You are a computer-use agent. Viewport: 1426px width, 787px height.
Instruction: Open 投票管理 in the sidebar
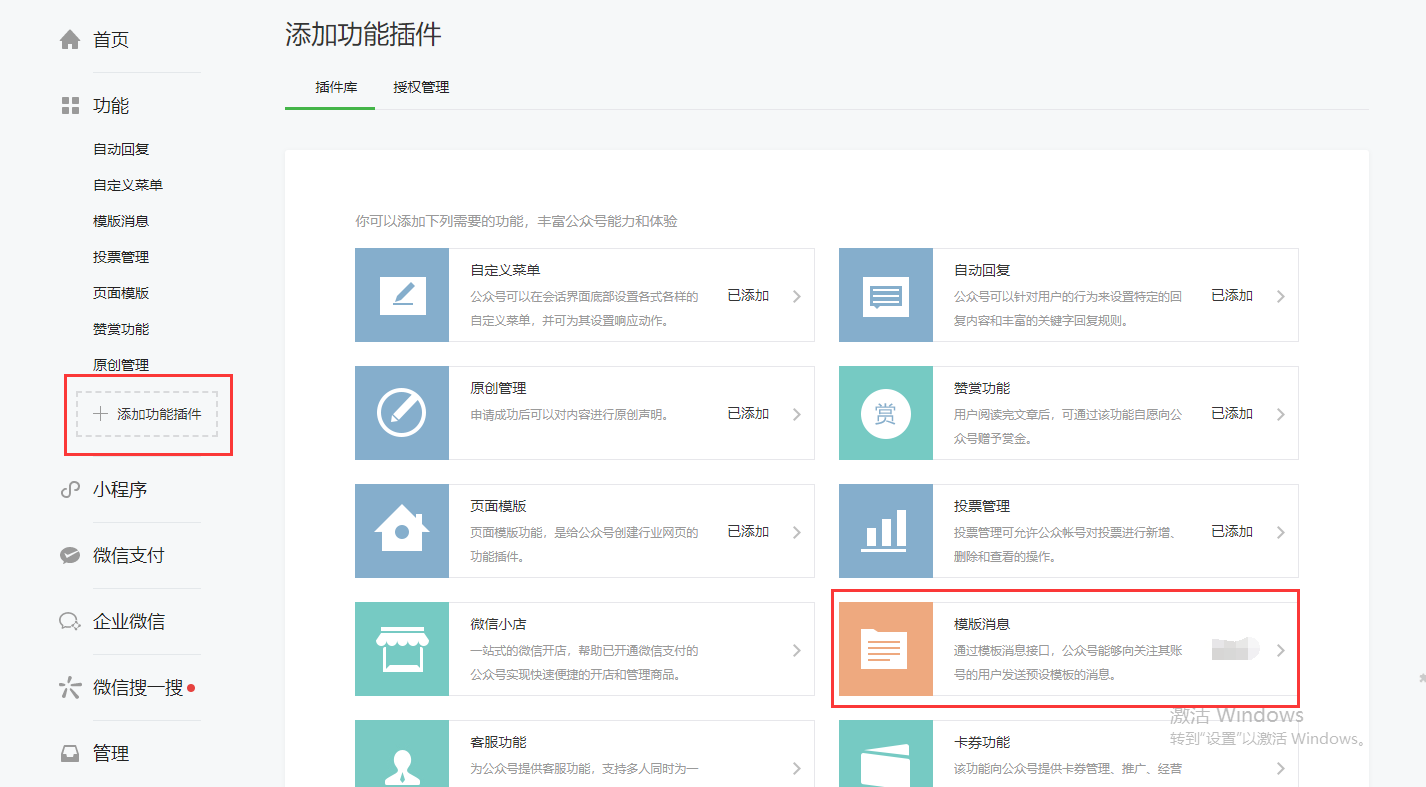tap(121, 257)
